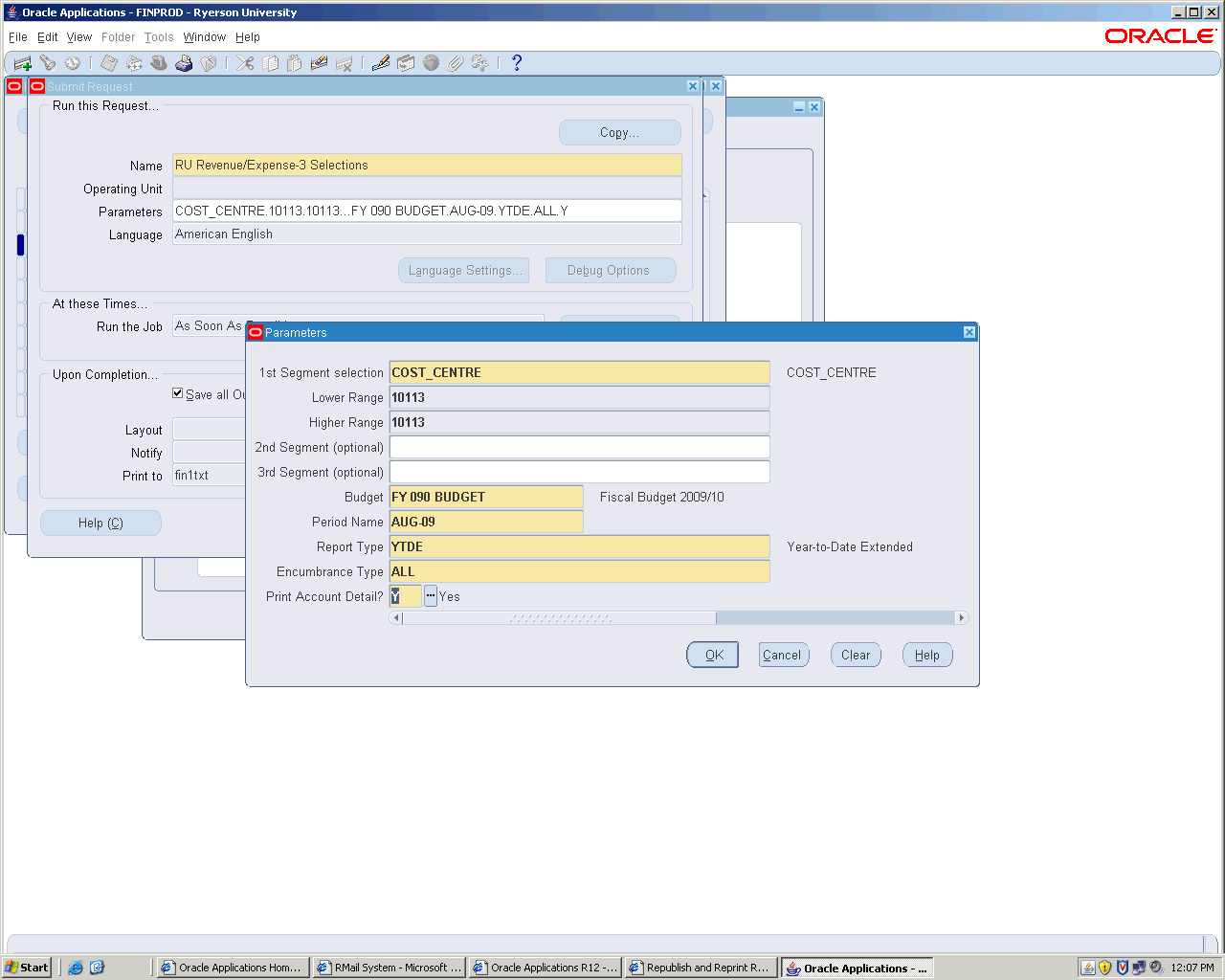Open list of values for Print Account Detail
The width and height of the screenshot is (1225, 980).
(x=431, y=596)
